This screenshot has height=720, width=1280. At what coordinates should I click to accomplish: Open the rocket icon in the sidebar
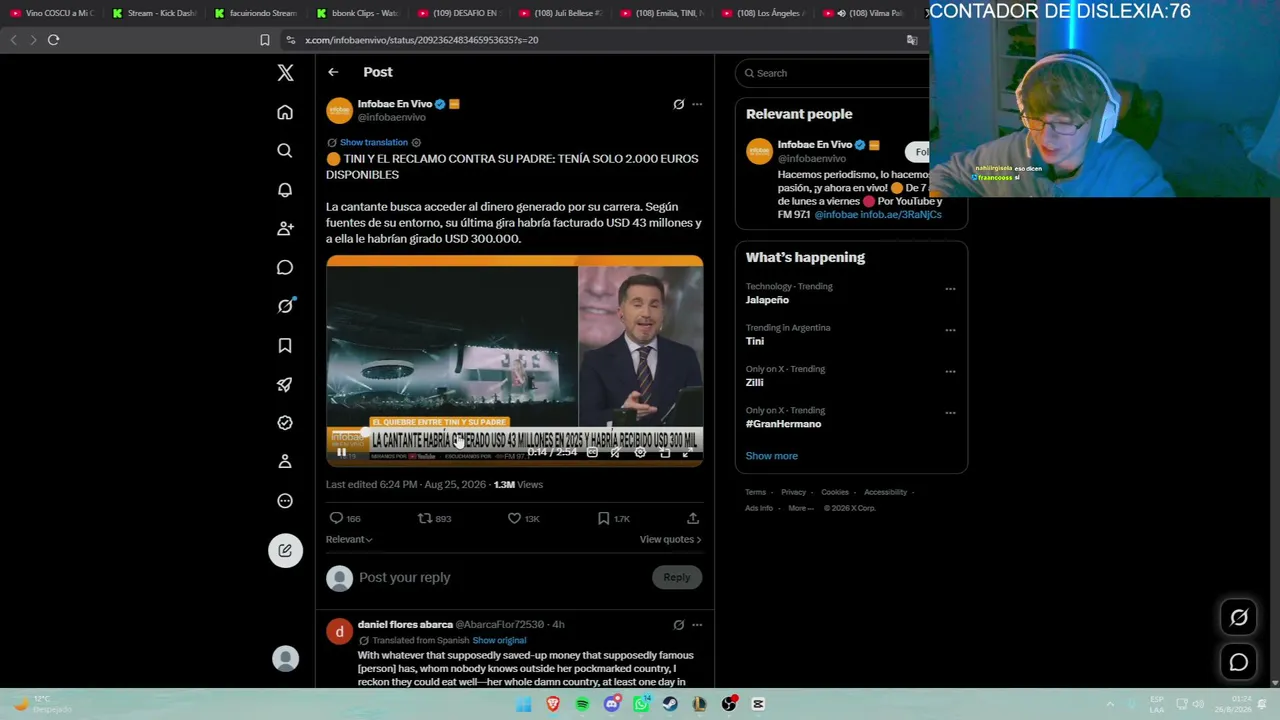[285, 384]
